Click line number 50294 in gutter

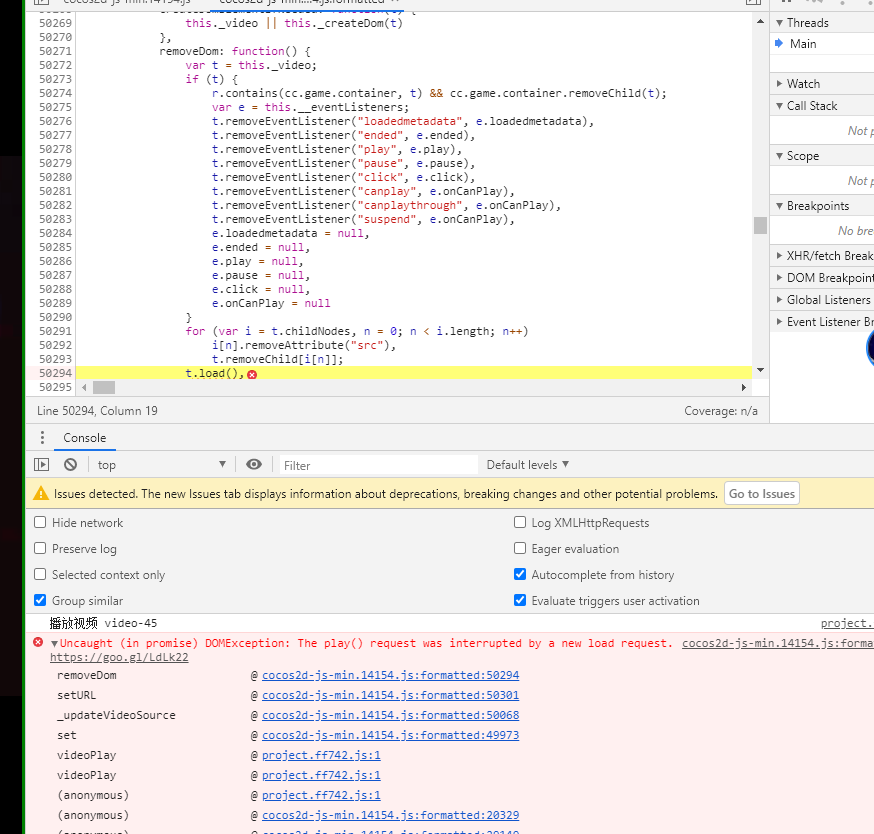[55, 373]
